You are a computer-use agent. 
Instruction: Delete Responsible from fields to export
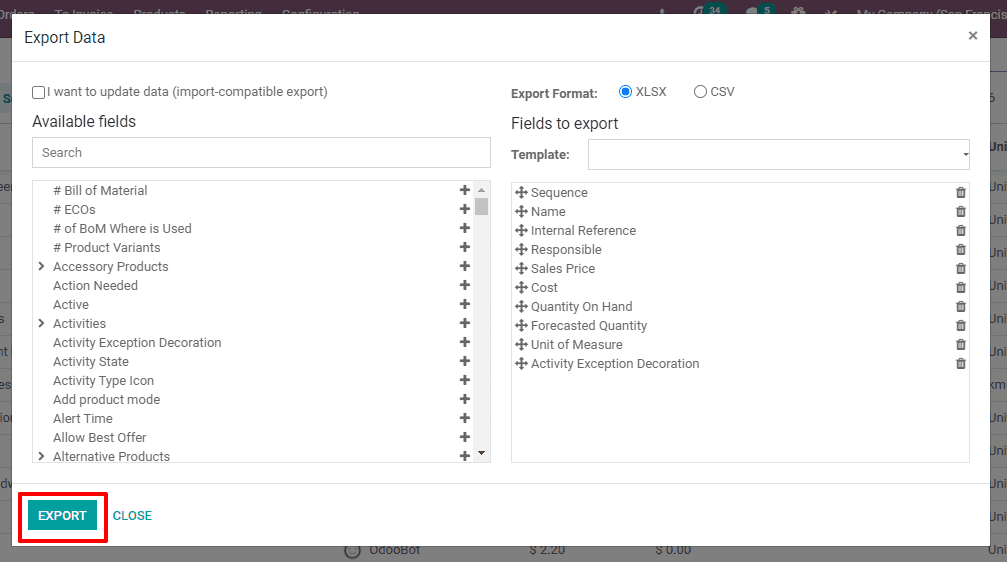click(961, 249)
